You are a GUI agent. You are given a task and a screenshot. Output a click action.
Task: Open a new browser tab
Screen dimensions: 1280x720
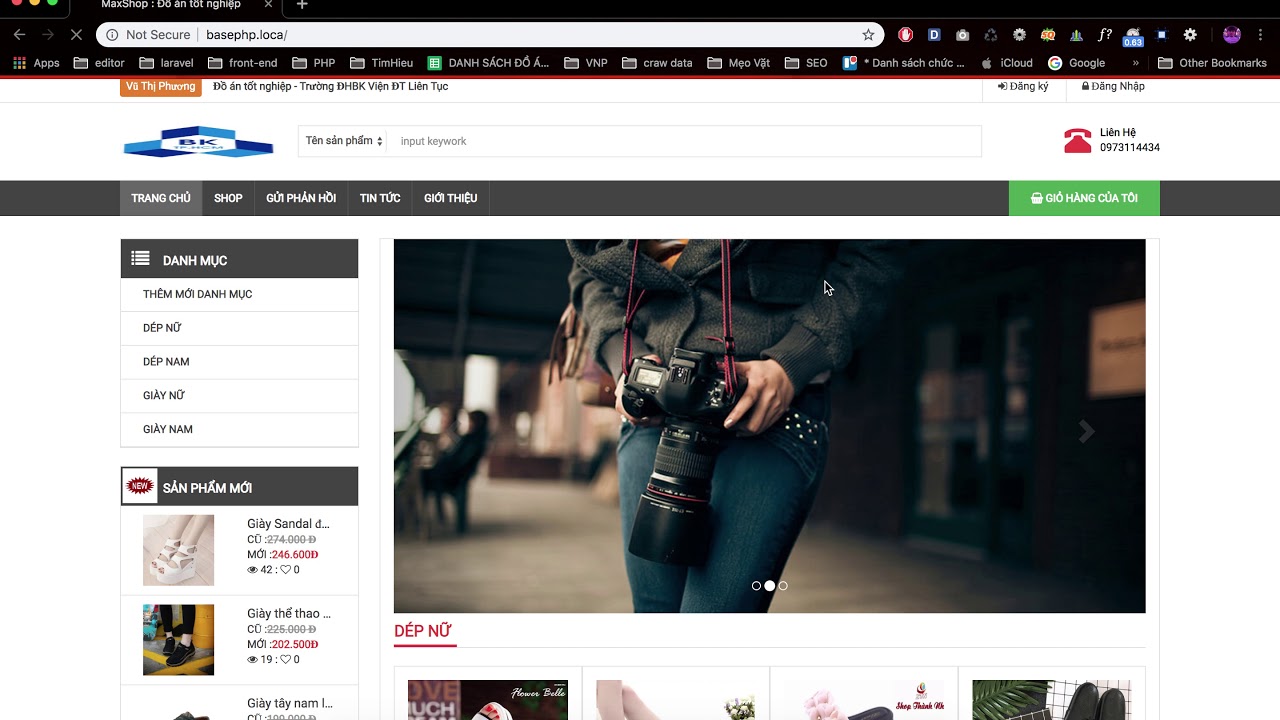[302, 5]
